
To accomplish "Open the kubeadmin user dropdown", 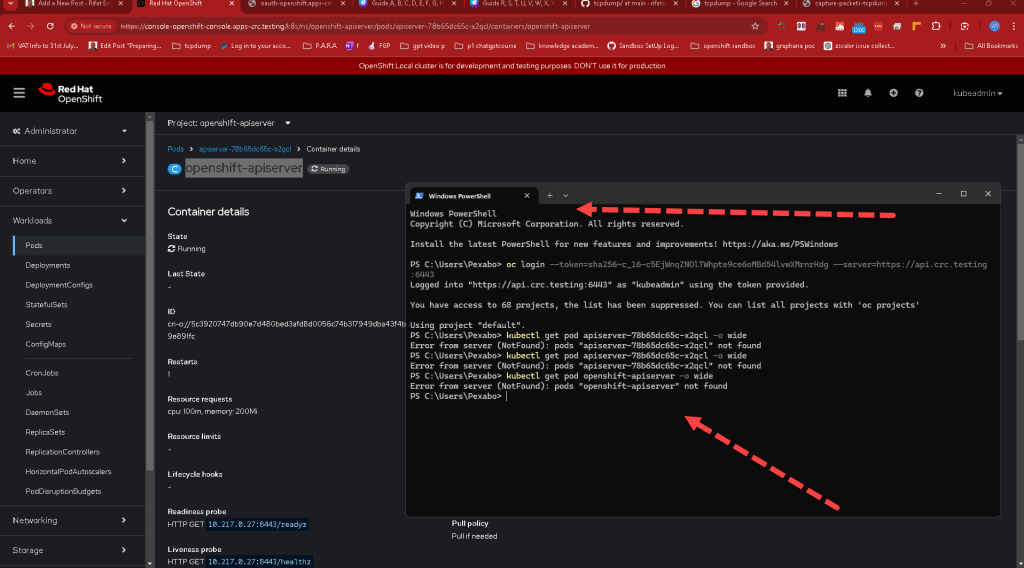I will (978, 93).
